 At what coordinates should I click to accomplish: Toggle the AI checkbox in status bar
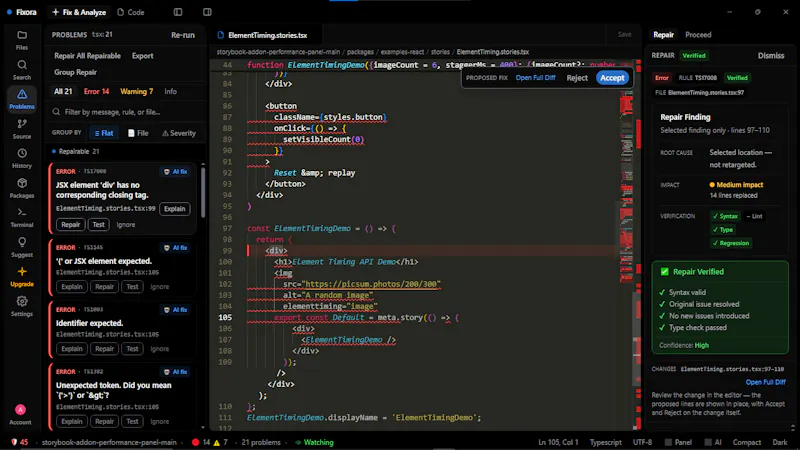pyautogui.click(x=713, y=442)
